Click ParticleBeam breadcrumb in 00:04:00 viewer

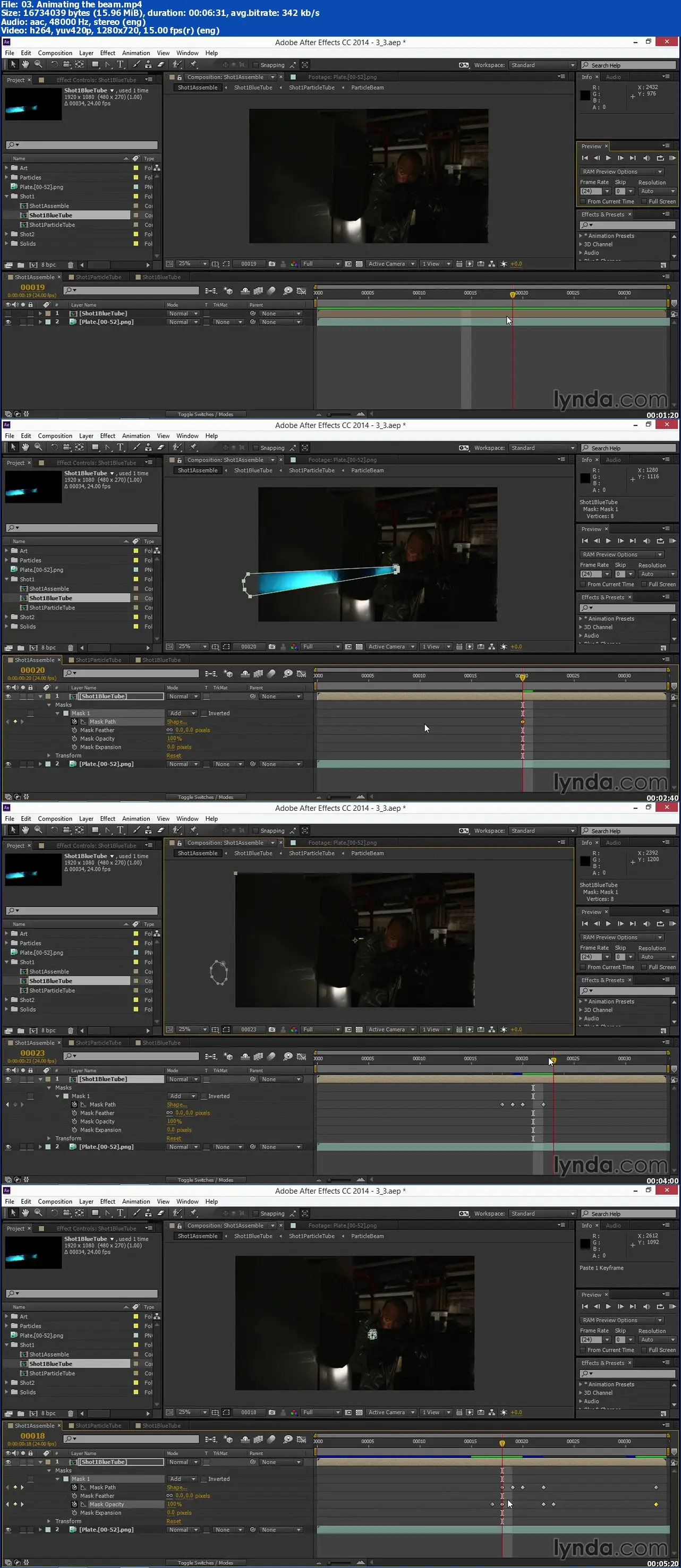(367, 853)
